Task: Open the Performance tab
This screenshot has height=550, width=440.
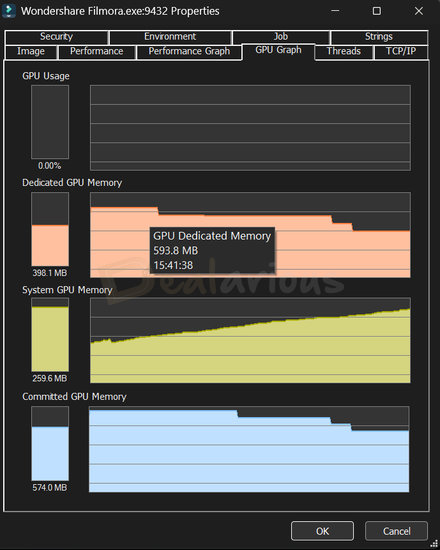Action: point(96,52)
